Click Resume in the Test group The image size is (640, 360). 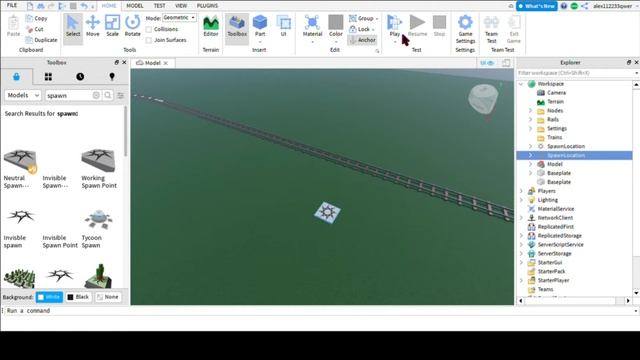417,27
